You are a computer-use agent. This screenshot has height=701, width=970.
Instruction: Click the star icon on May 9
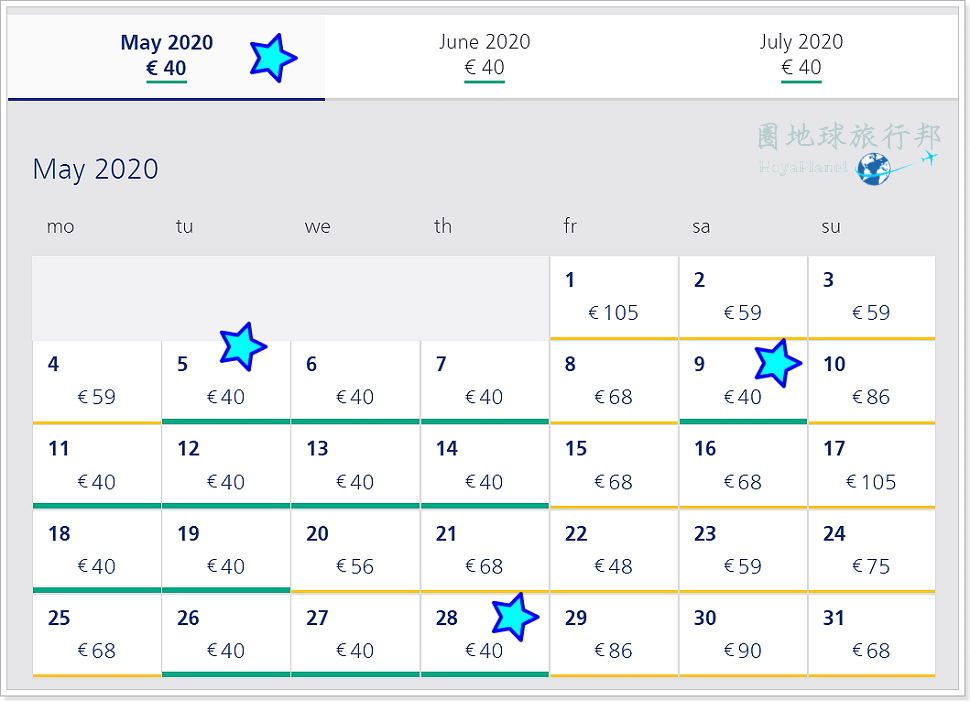point(777,363)
